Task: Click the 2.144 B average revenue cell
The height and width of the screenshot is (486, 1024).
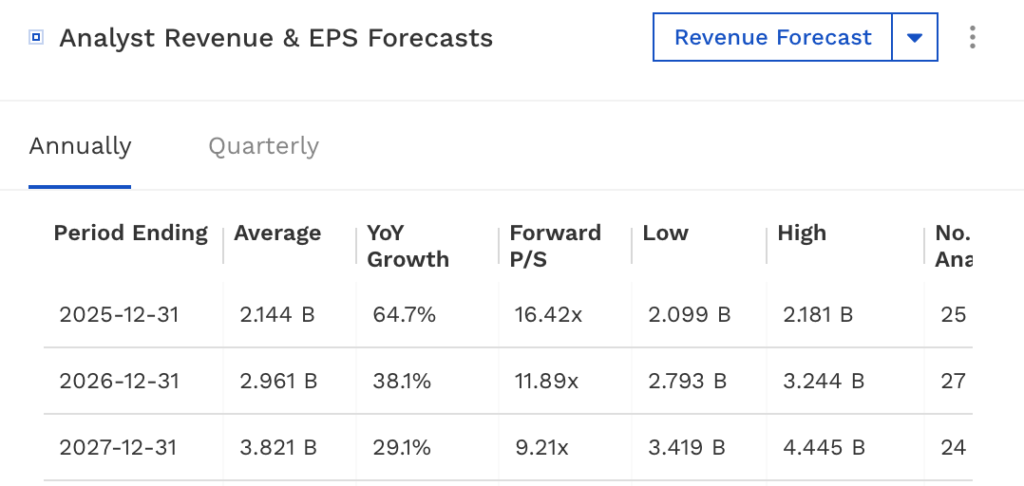Action: [277, 315]
